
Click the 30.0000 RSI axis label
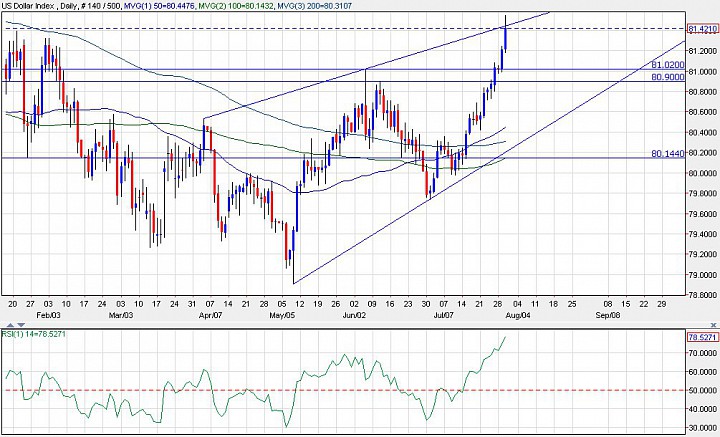pyautogui.click(x=705, y=428)
